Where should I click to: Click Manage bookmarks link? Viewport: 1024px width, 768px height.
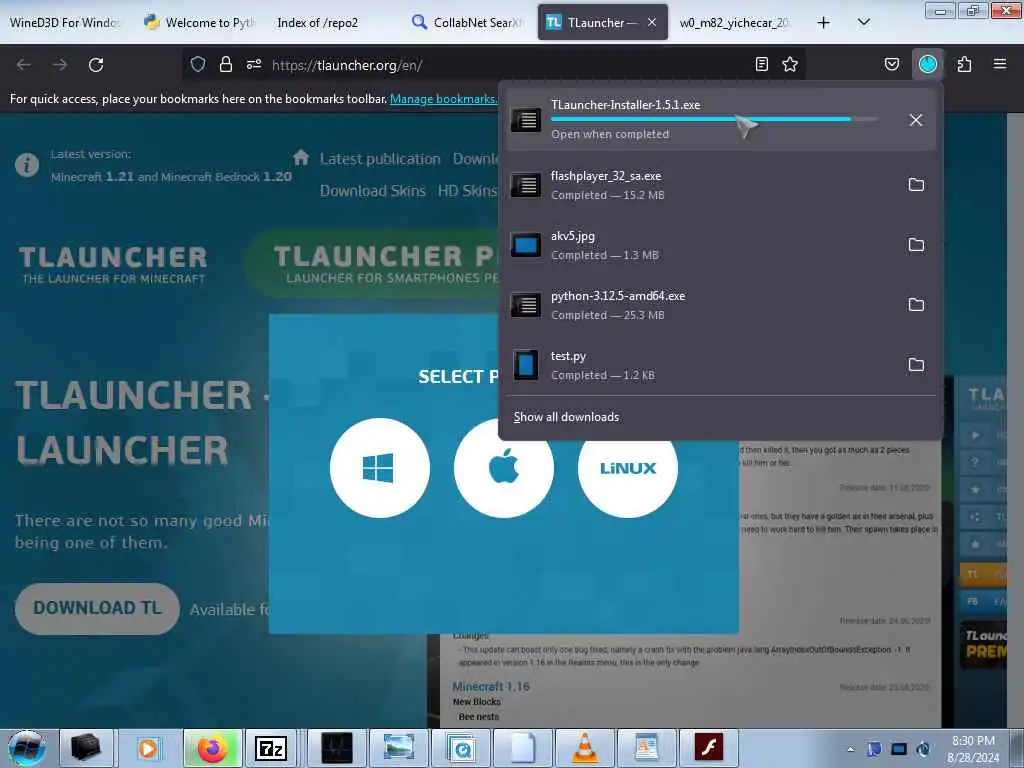pos(443,99)
